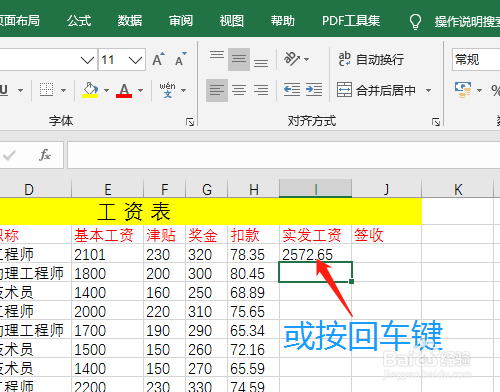Select column F header

[165, 189]
